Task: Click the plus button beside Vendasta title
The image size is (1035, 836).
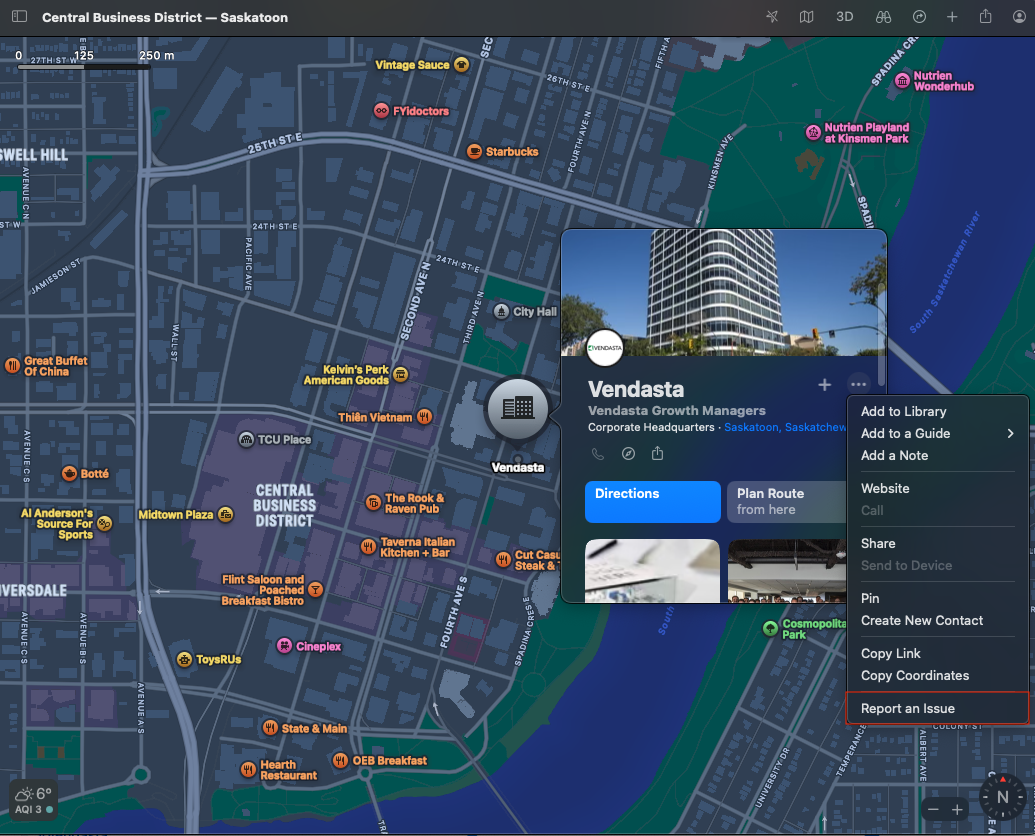Action: [824, 385]
